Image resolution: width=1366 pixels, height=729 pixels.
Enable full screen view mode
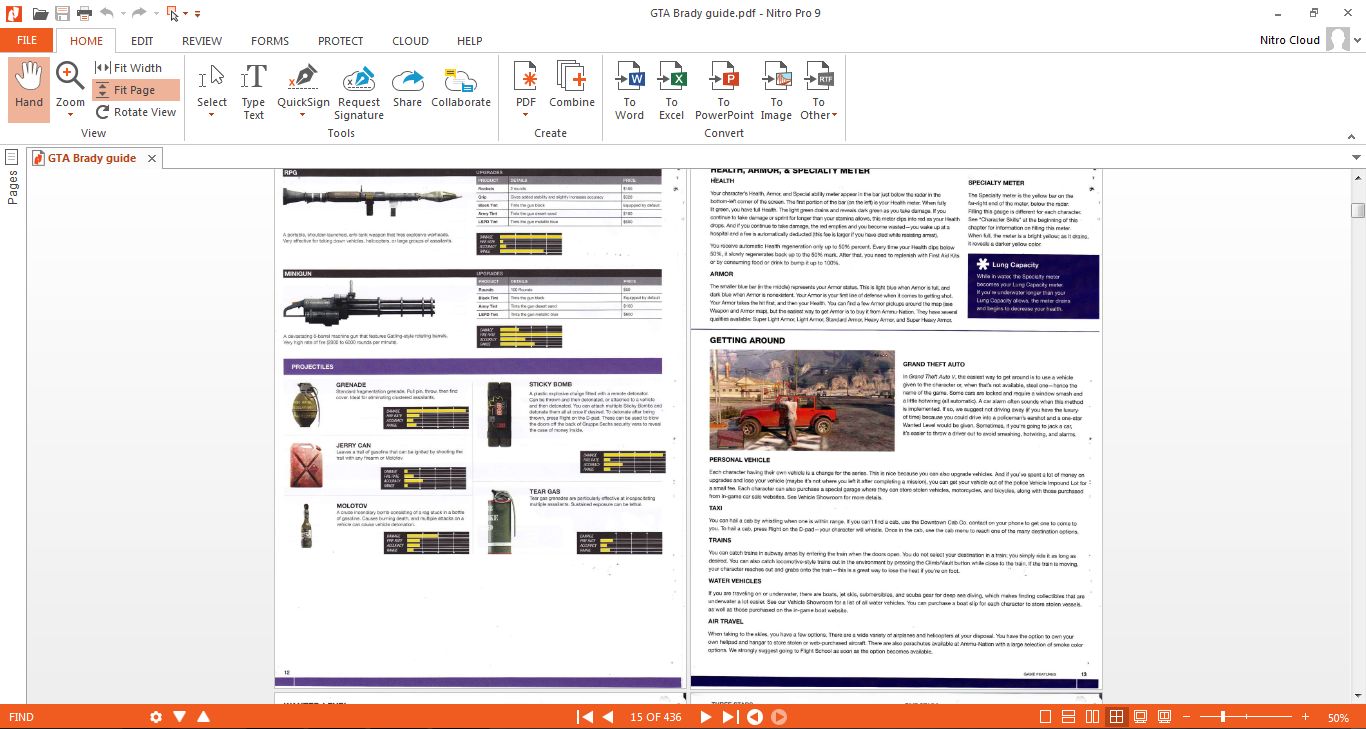[x=1140, y=717]
